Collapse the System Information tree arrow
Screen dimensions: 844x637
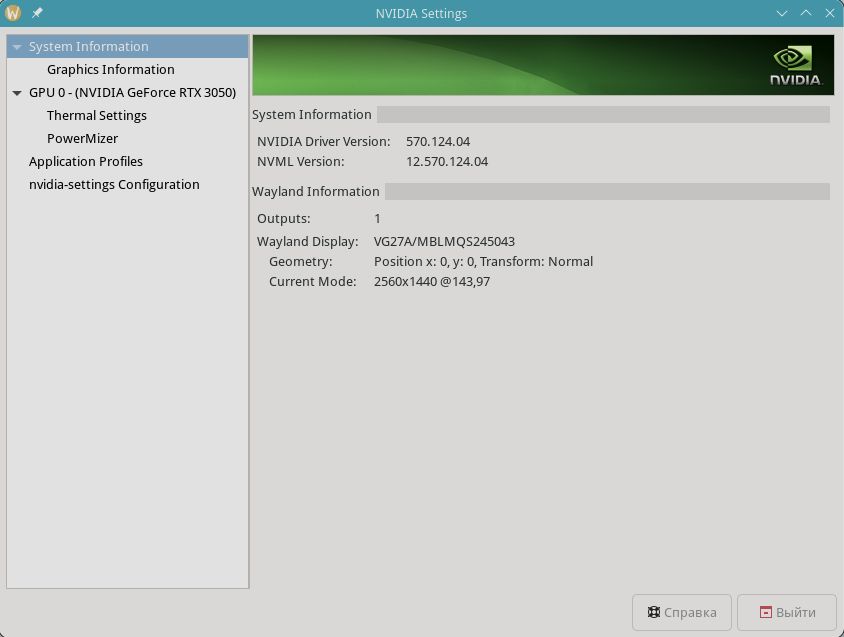pos(17,47)
